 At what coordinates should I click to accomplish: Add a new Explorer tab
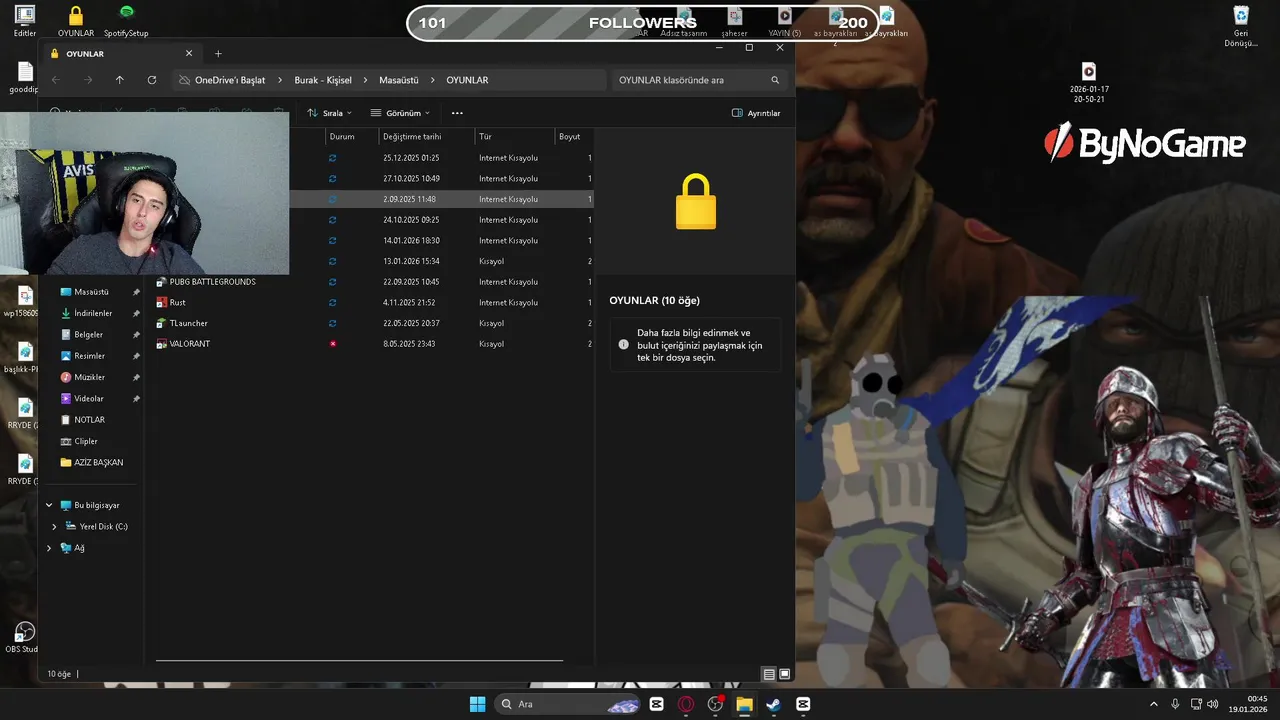click(x=218, y=54)
